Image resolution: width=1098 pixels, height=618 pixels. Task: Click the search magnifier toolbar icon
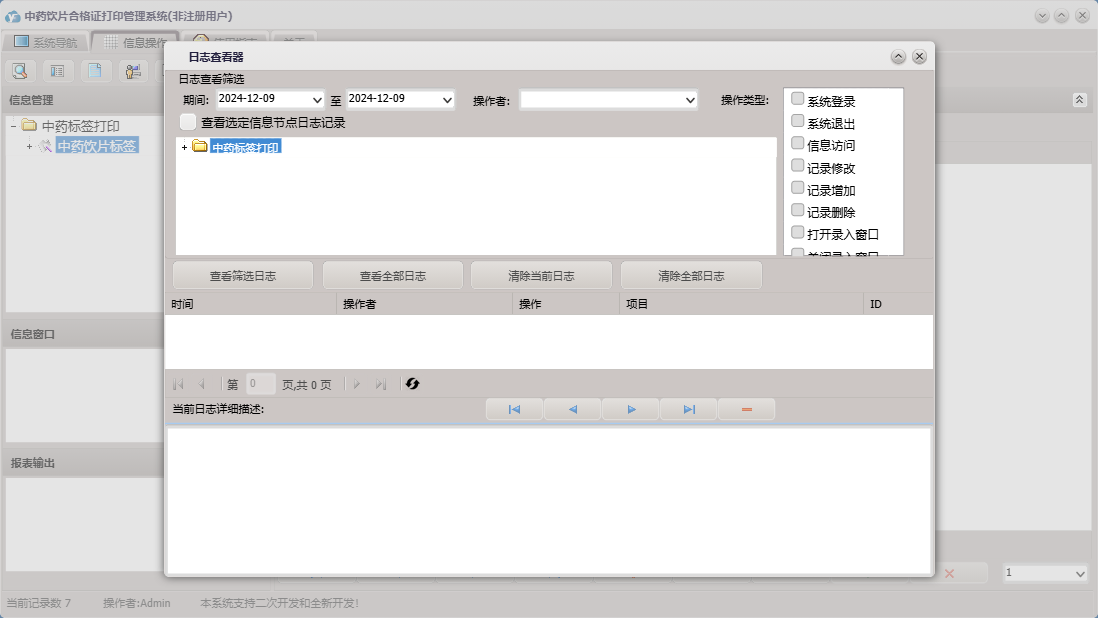click(20, 71)
